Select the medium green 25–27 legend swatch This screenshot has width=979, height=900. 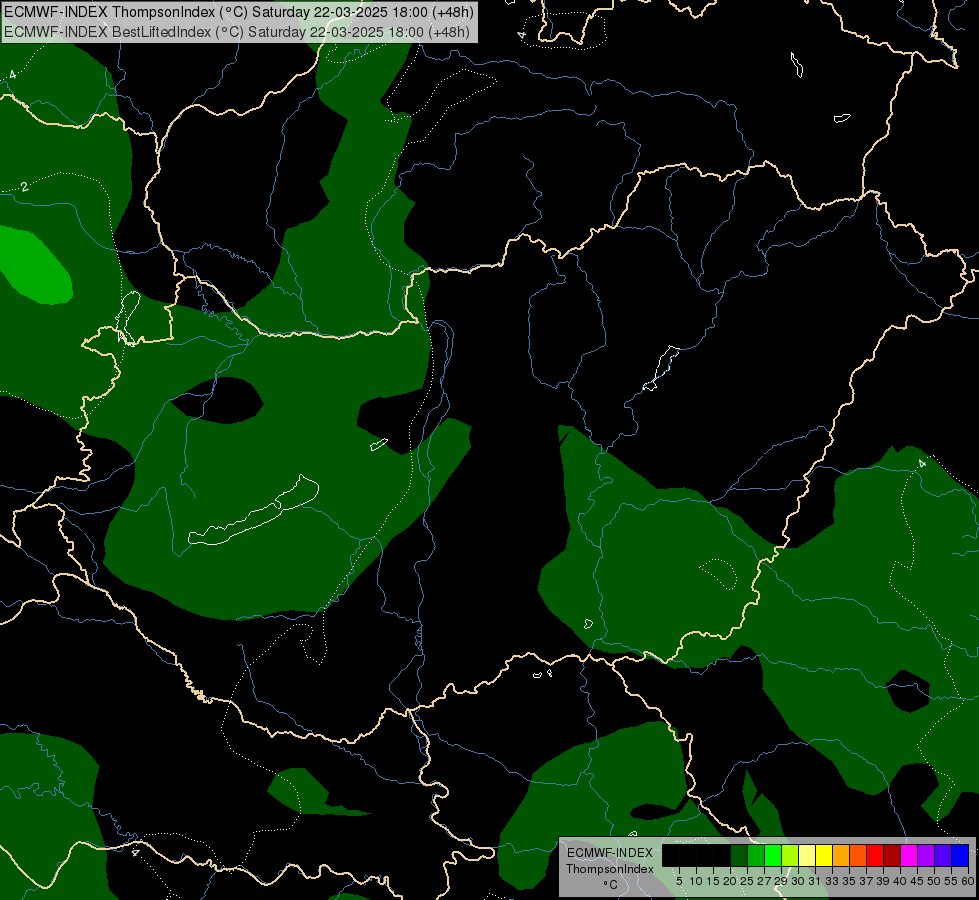tap(756, 855)
